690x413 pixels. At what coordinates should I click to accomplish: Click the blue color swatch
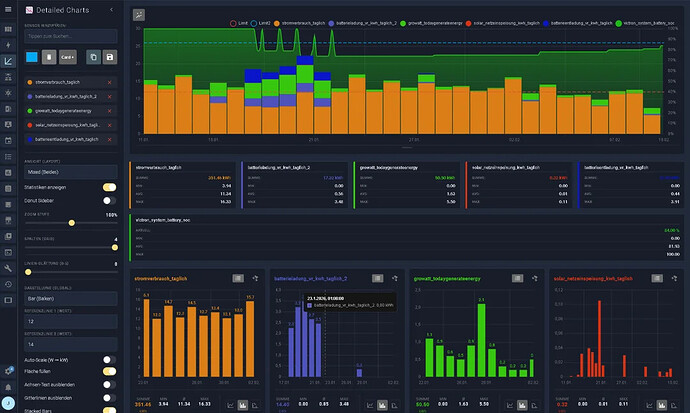(32, 58)
